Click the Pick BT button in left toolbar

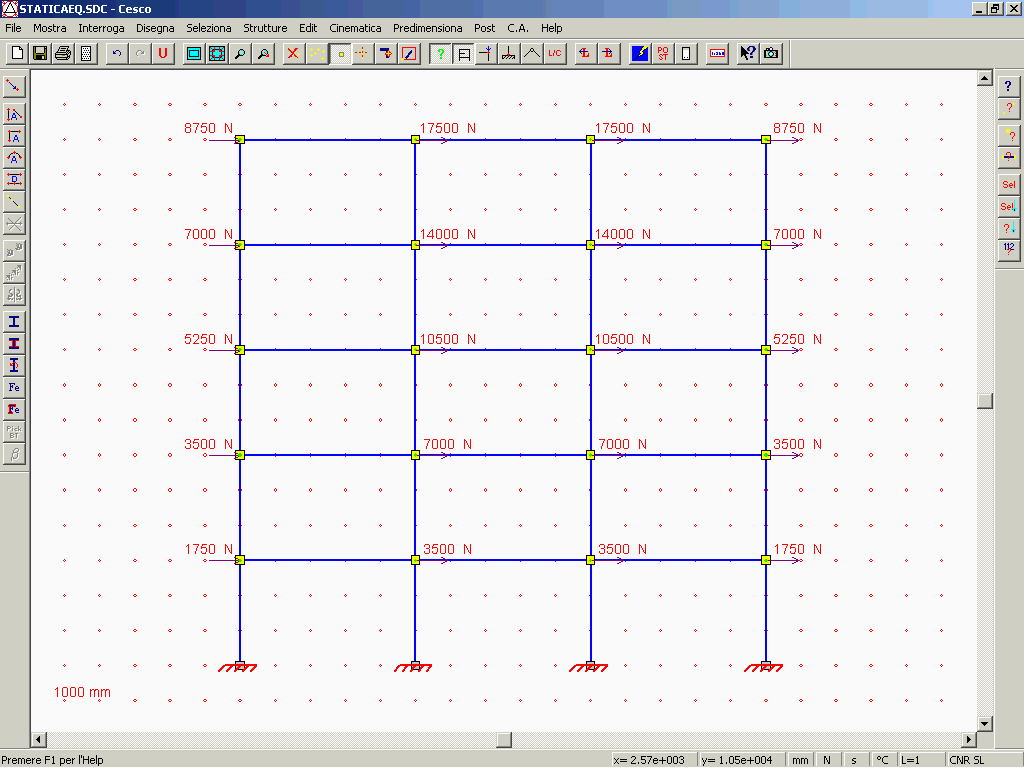tap(14, 432)
